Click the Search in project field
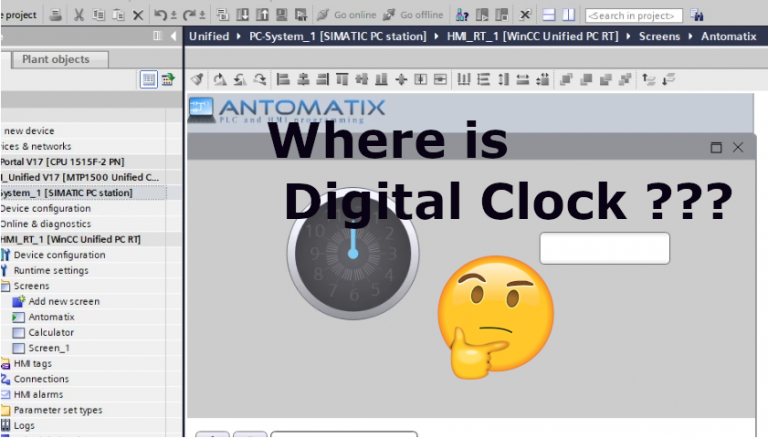The height and width of the screenshot is (438, 768). point(634,16)
